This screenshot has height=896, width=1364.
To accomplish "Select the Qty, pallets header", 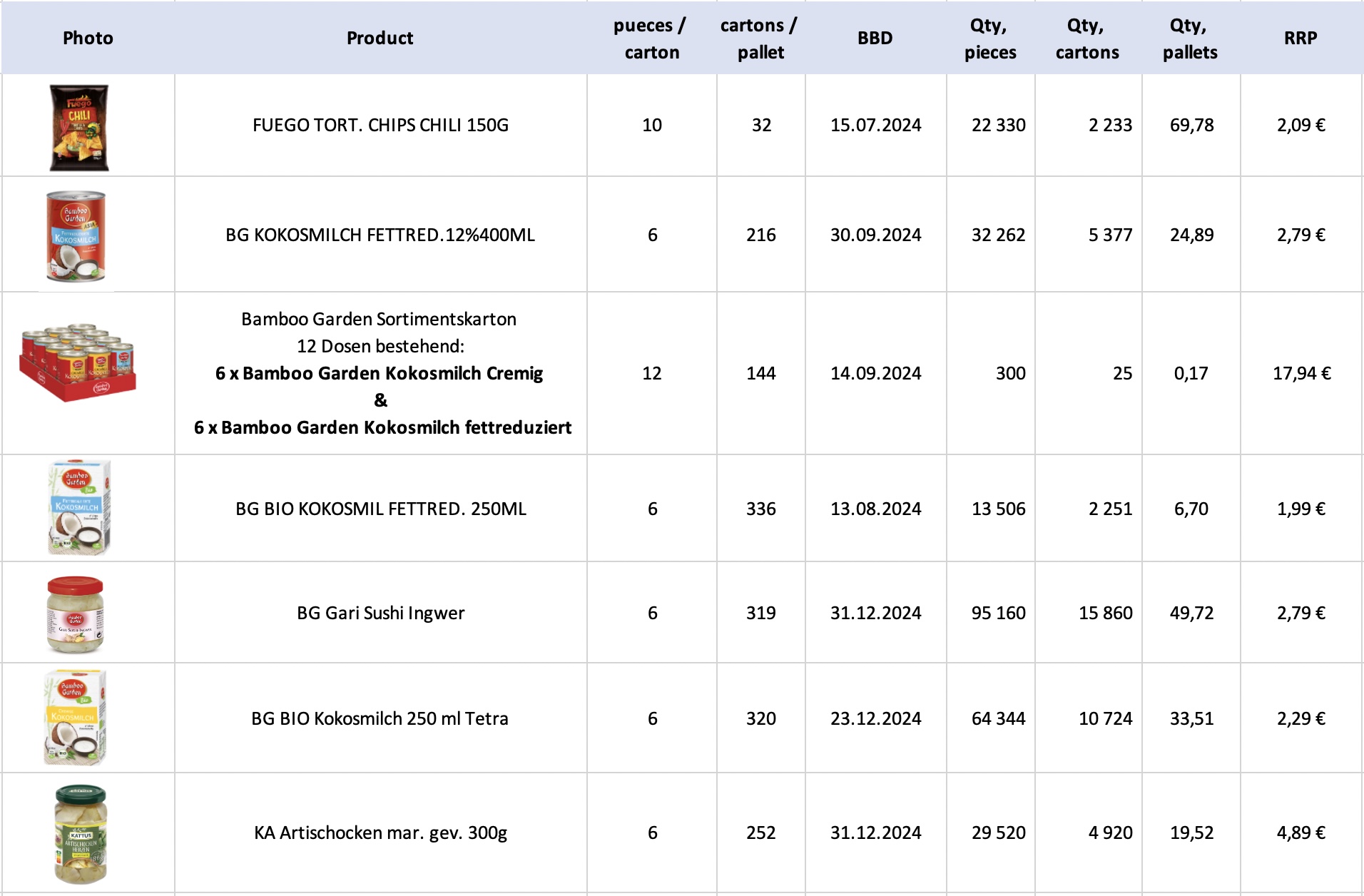I will (x=1190, y=39).
